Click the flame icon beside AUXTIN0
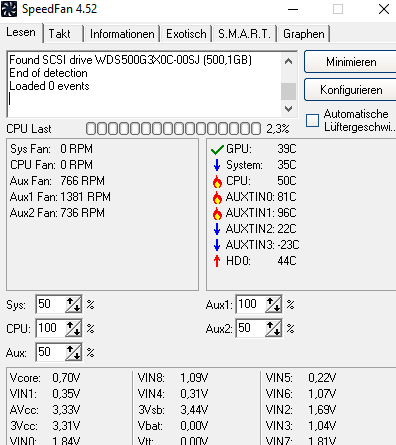Screen dimensions: 396x445 217,197
